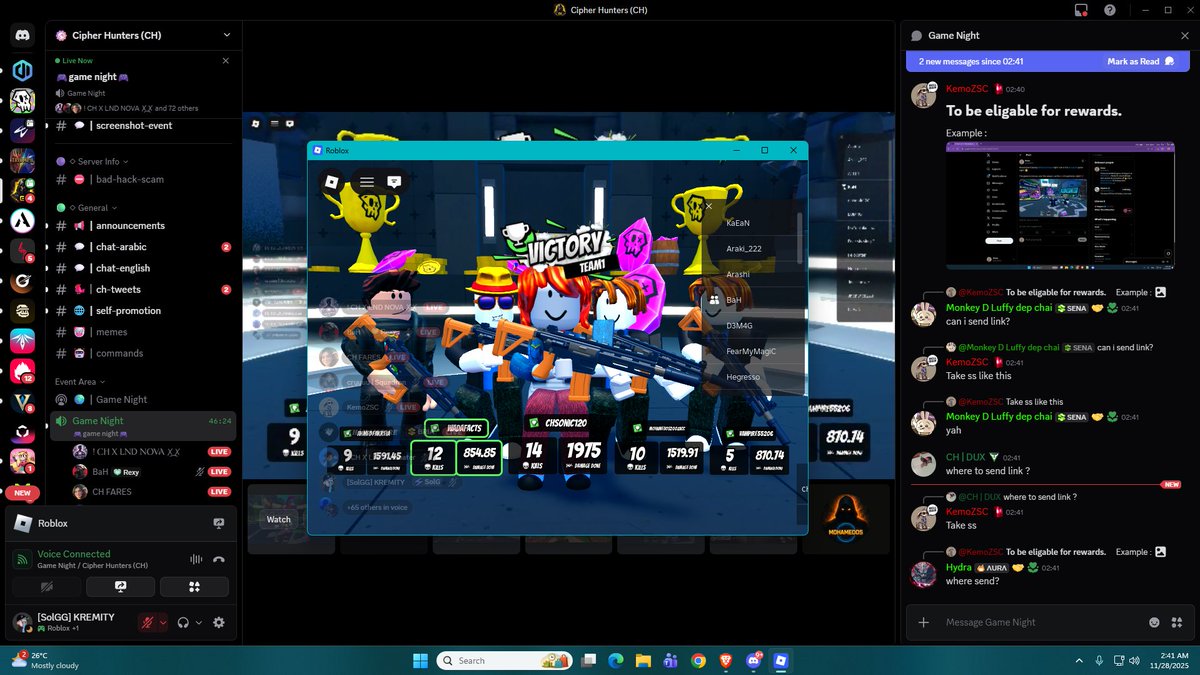Open microphone input options arrow
Screen dimensions: 1200x675
163,622
